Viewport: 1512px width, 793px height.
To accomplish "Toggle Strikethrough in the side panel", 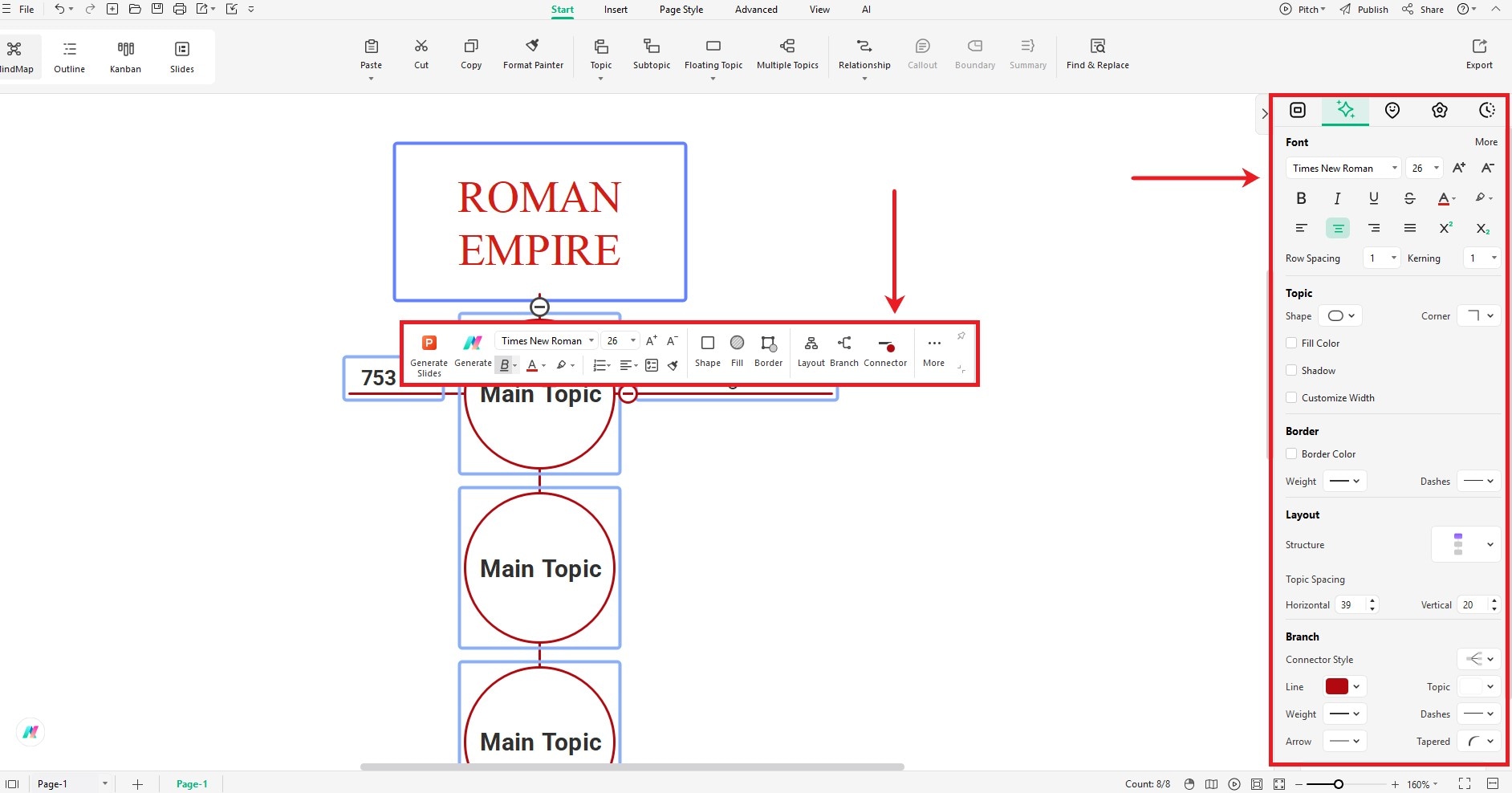I will (x=1409, y=198).
